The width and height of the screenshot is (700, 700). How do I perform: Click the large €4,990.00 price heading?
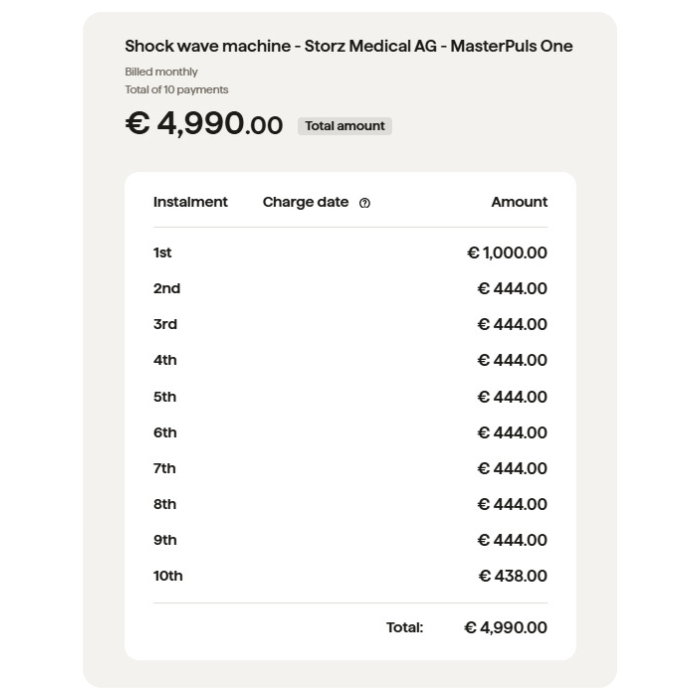point(204,124)
